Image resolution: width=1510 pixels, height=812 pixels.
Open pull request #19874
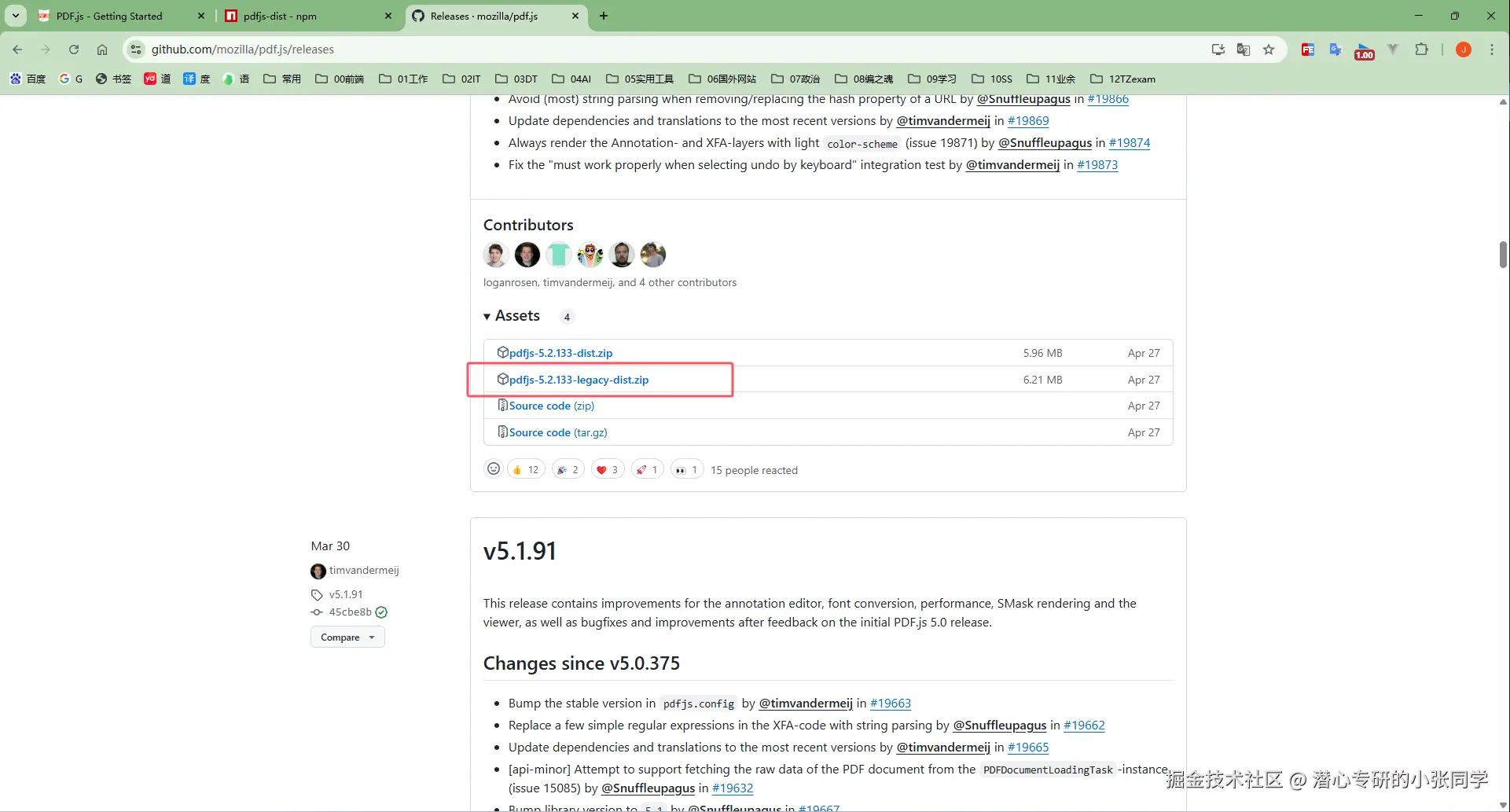coord(1130,142)
